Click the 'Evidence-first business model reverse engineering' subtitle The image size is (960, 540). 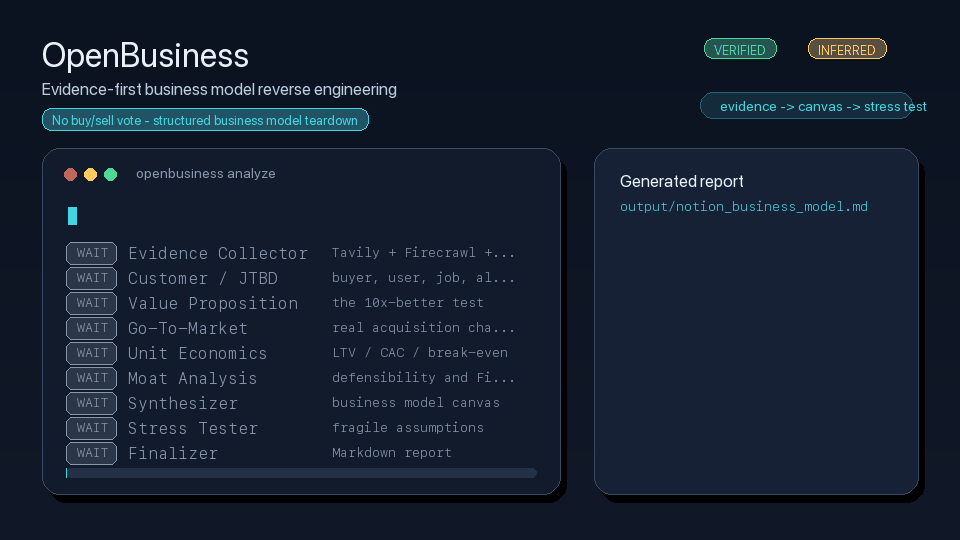[219, 89]
